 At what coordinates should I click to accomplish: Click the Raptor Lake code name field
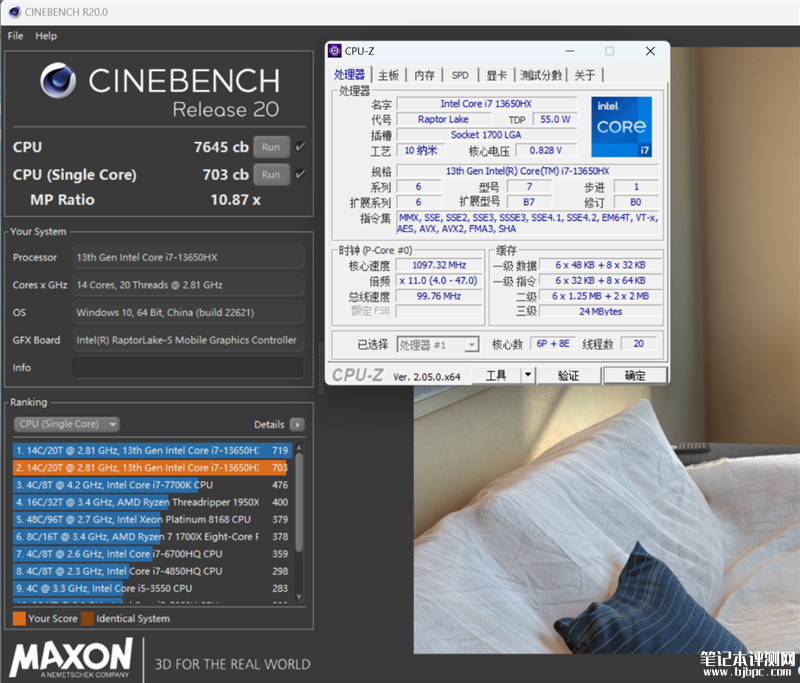click(443, 119)
